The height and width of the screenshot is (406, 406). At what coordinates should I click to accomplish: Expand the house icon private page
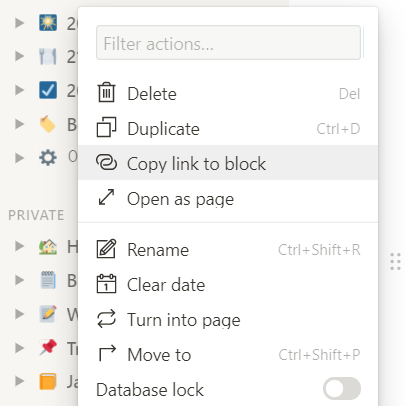(x=20, y=246)
